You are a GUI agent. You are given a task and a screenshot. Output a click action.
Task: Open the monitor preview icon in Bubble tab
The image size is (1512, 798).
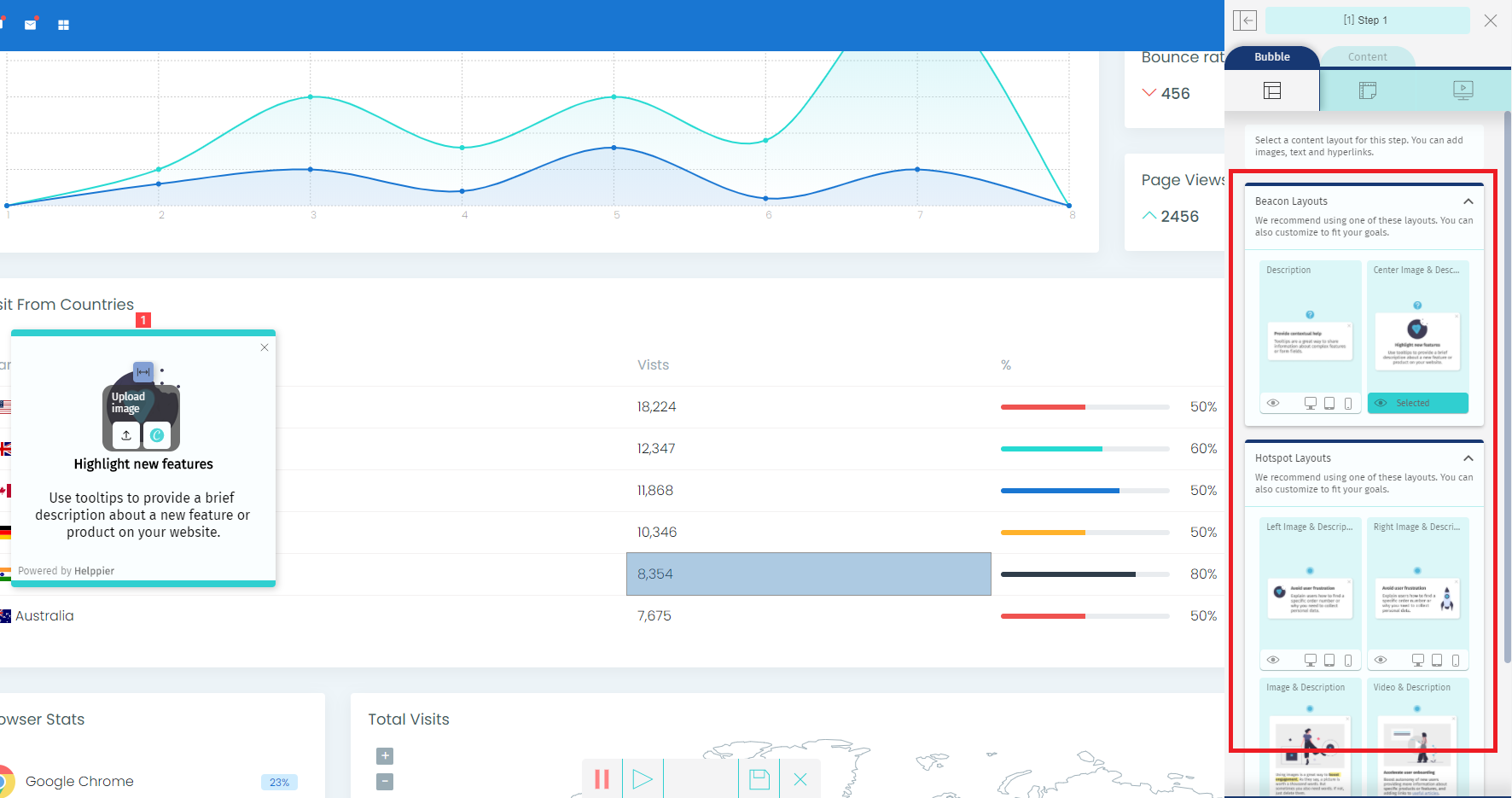pos(1463,90)
